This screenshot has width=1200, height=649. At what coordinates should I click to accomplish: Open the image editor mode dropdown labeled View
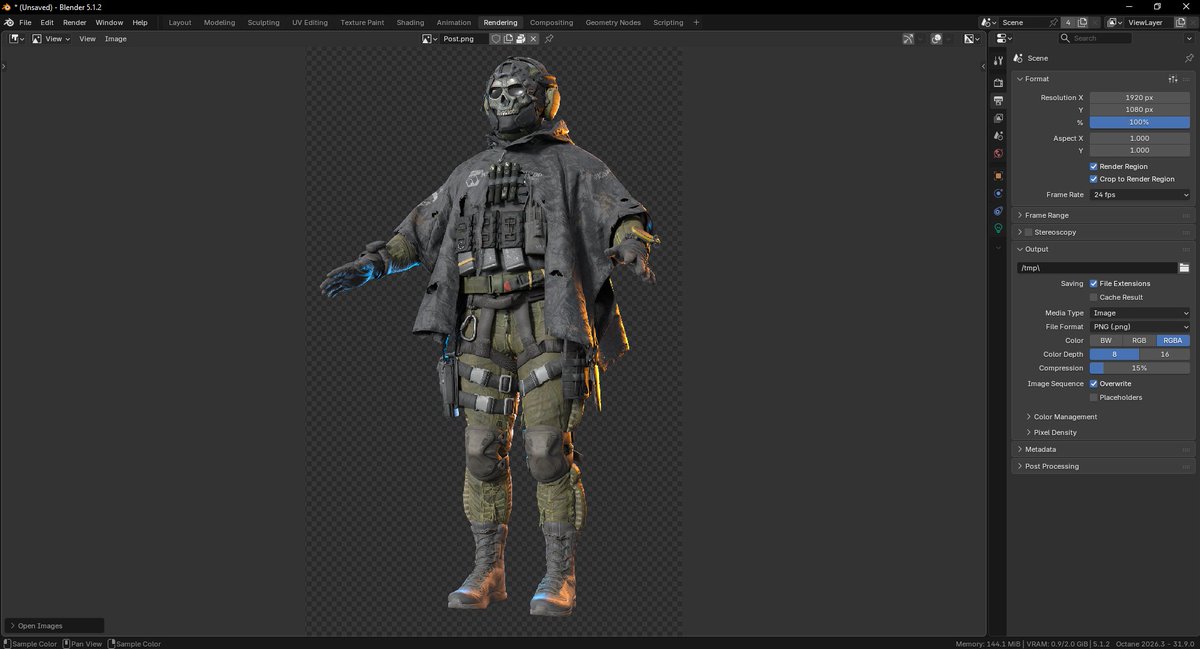pos(51,38)
